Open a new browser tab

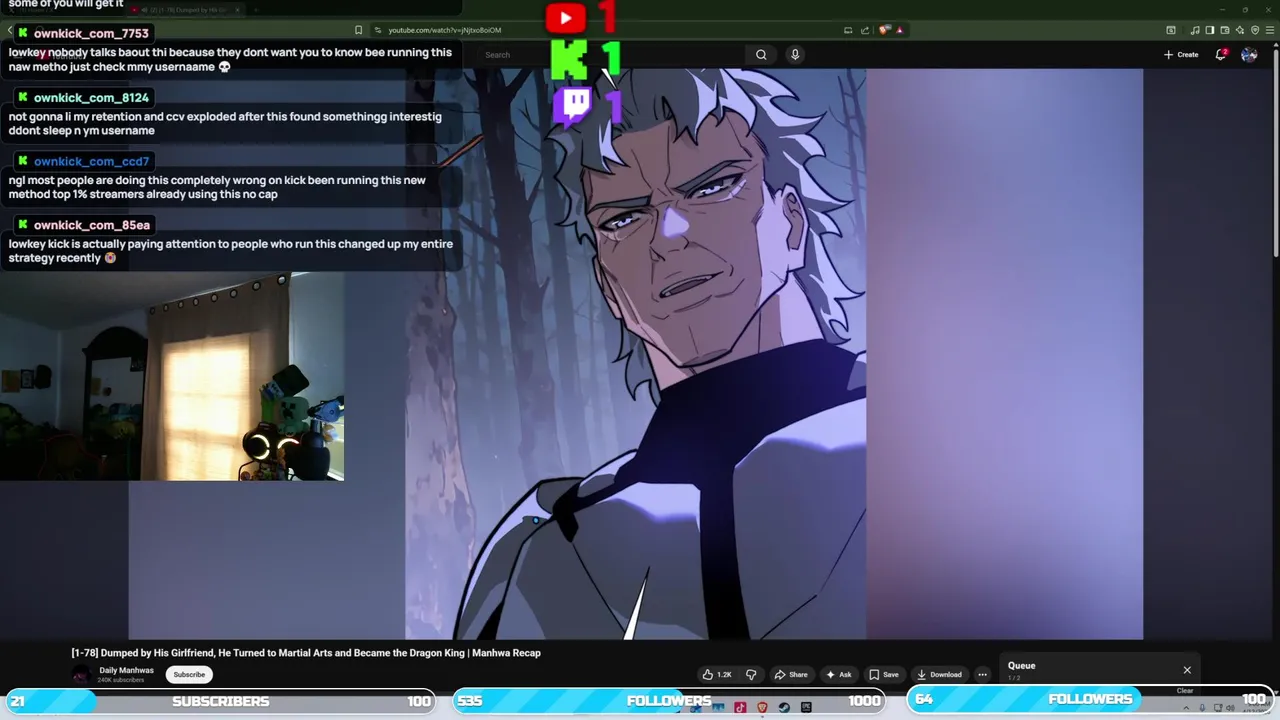256,10
